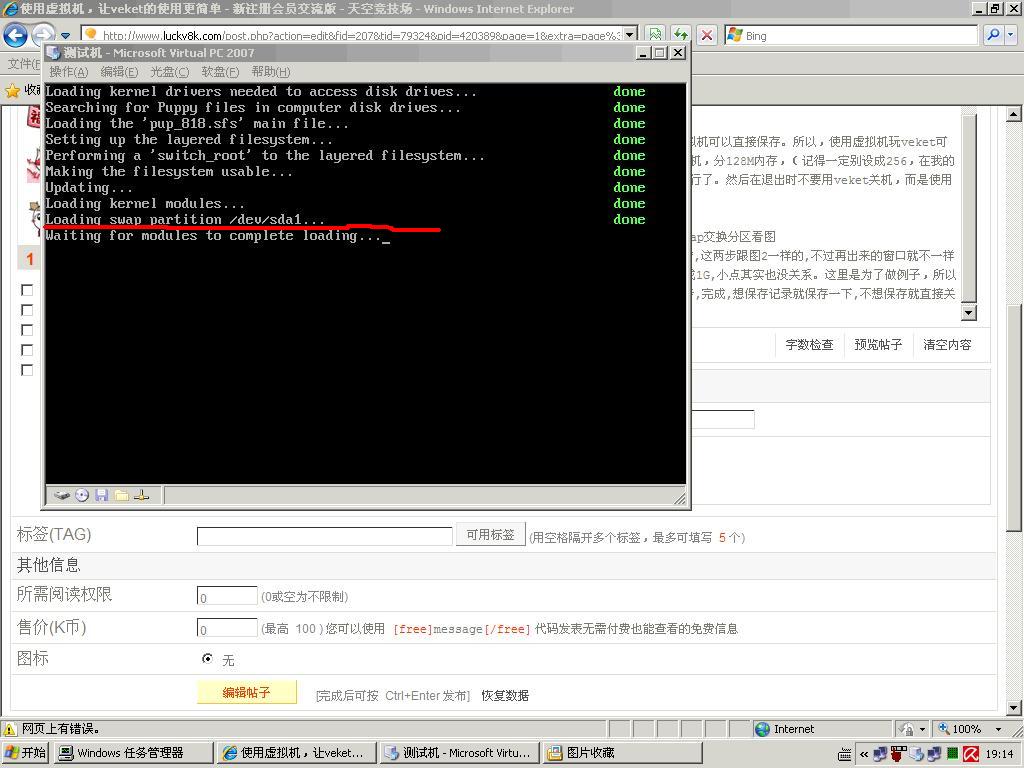Tick the third checkbox in the left column

point(27,330)
